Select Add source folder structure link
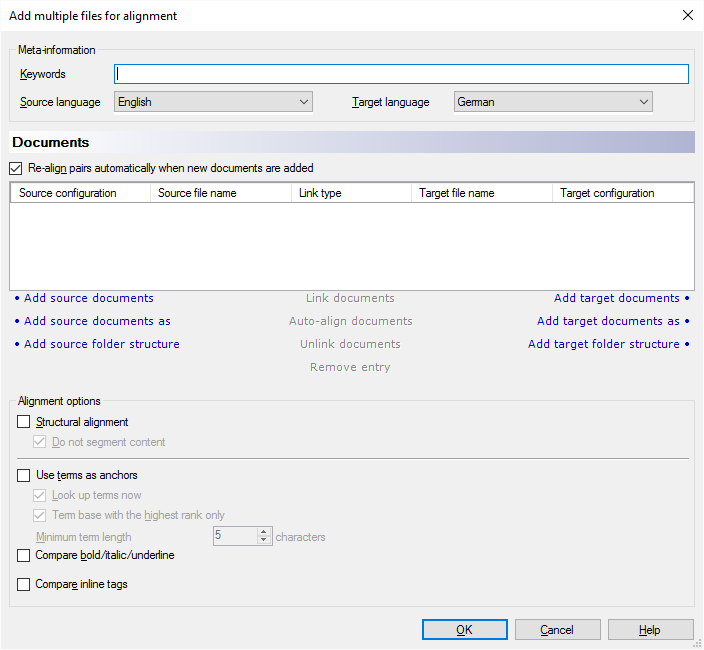 pos(101,344)
